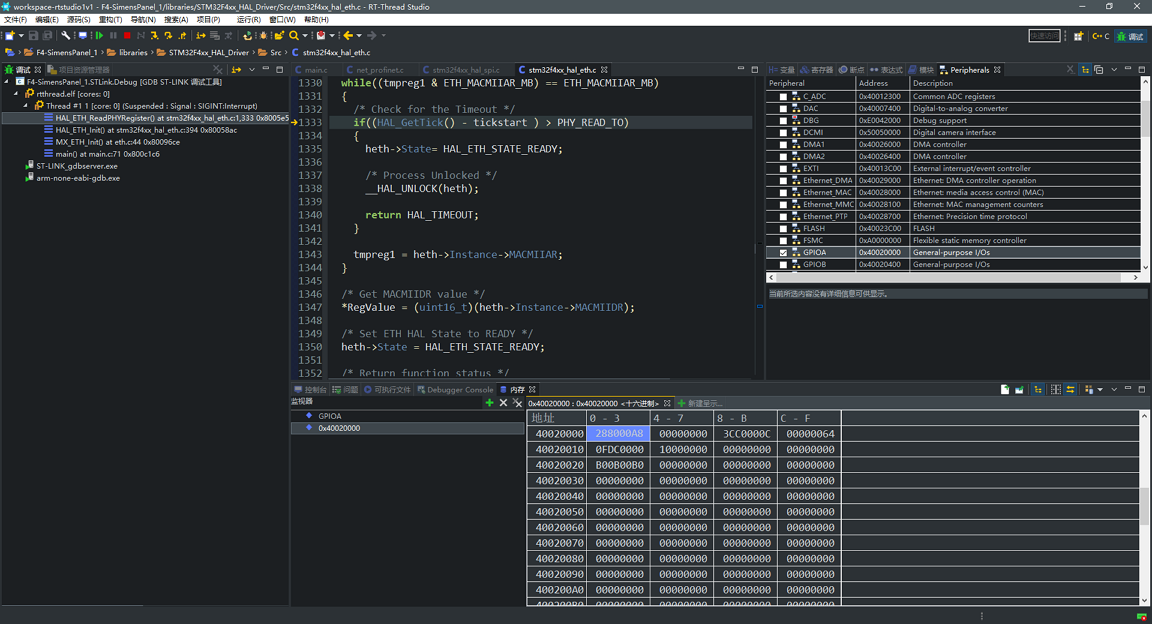1152x624 pixels.
Task: Switch to the main.c editor tab
Action: click(312, 70)
